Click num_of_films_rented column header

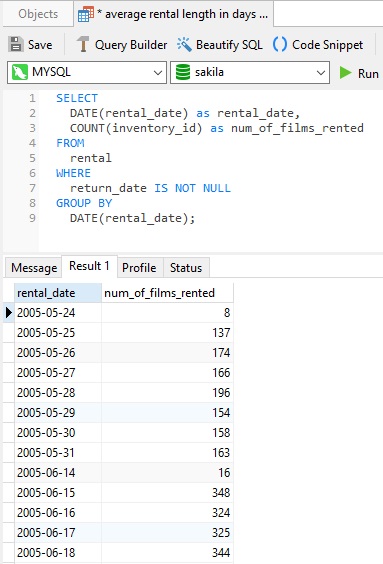[167, 293]
